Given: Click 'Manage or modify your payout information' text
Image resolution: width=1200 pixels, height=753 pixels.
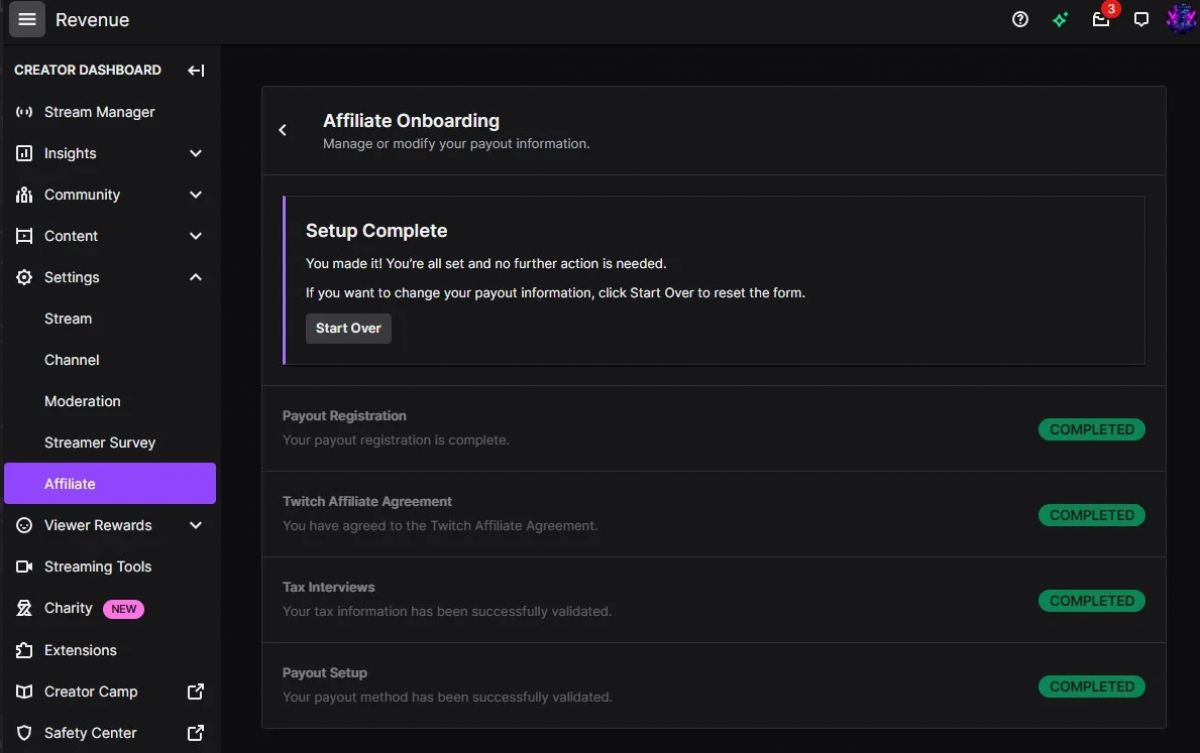Looking at the screenshot, I should (456, 143).
